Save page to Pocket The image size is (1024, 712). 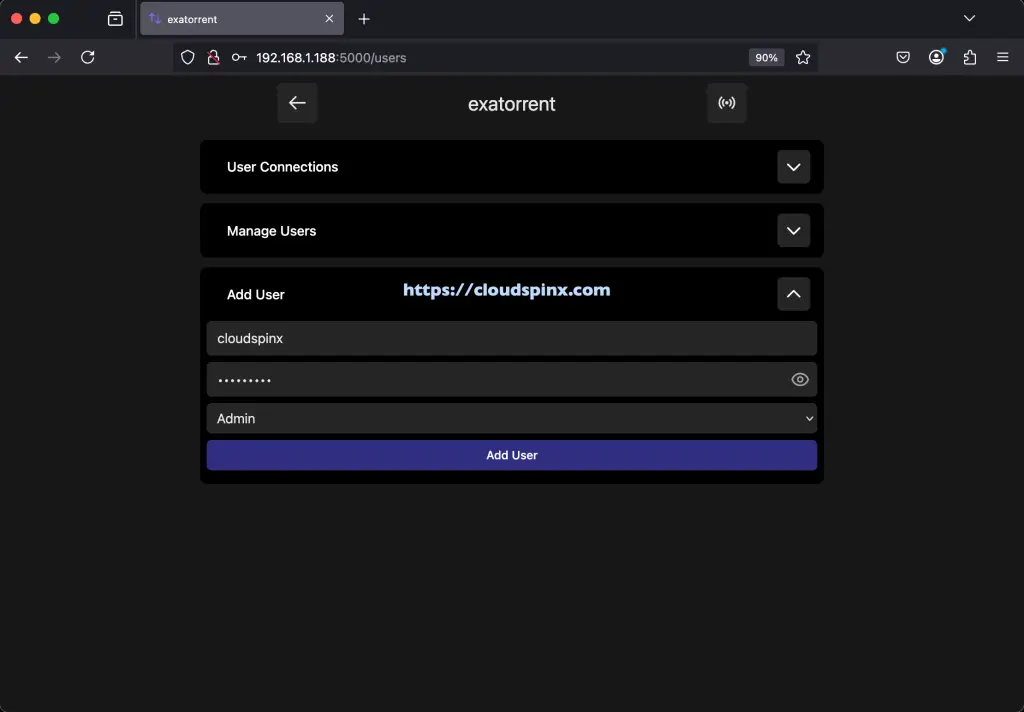click(x=903, y=57)
